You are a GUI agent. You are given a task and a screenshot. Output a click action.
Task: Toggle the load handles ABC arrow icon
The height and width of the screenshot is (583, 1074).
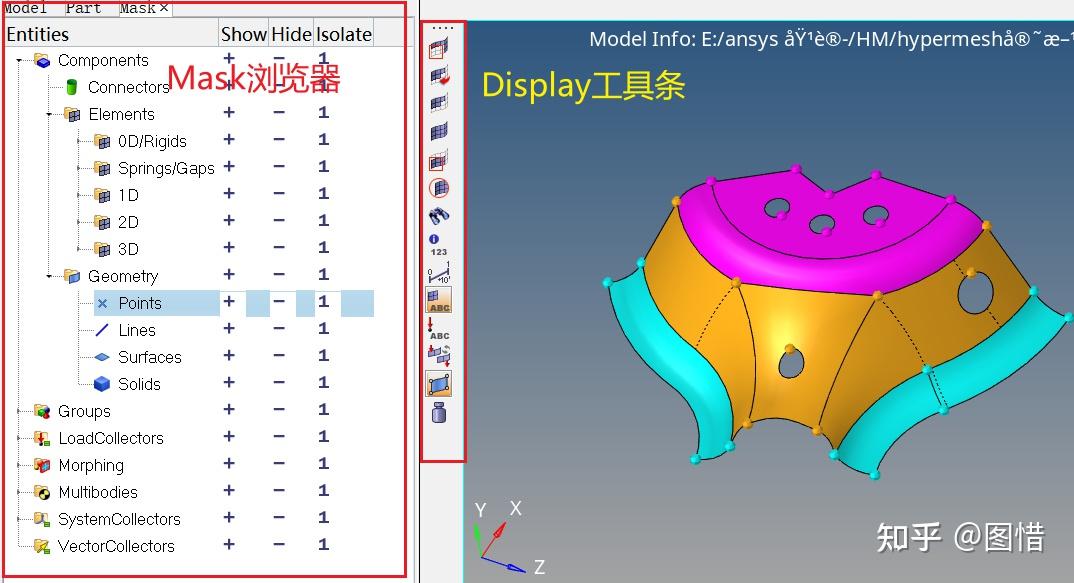438,329
